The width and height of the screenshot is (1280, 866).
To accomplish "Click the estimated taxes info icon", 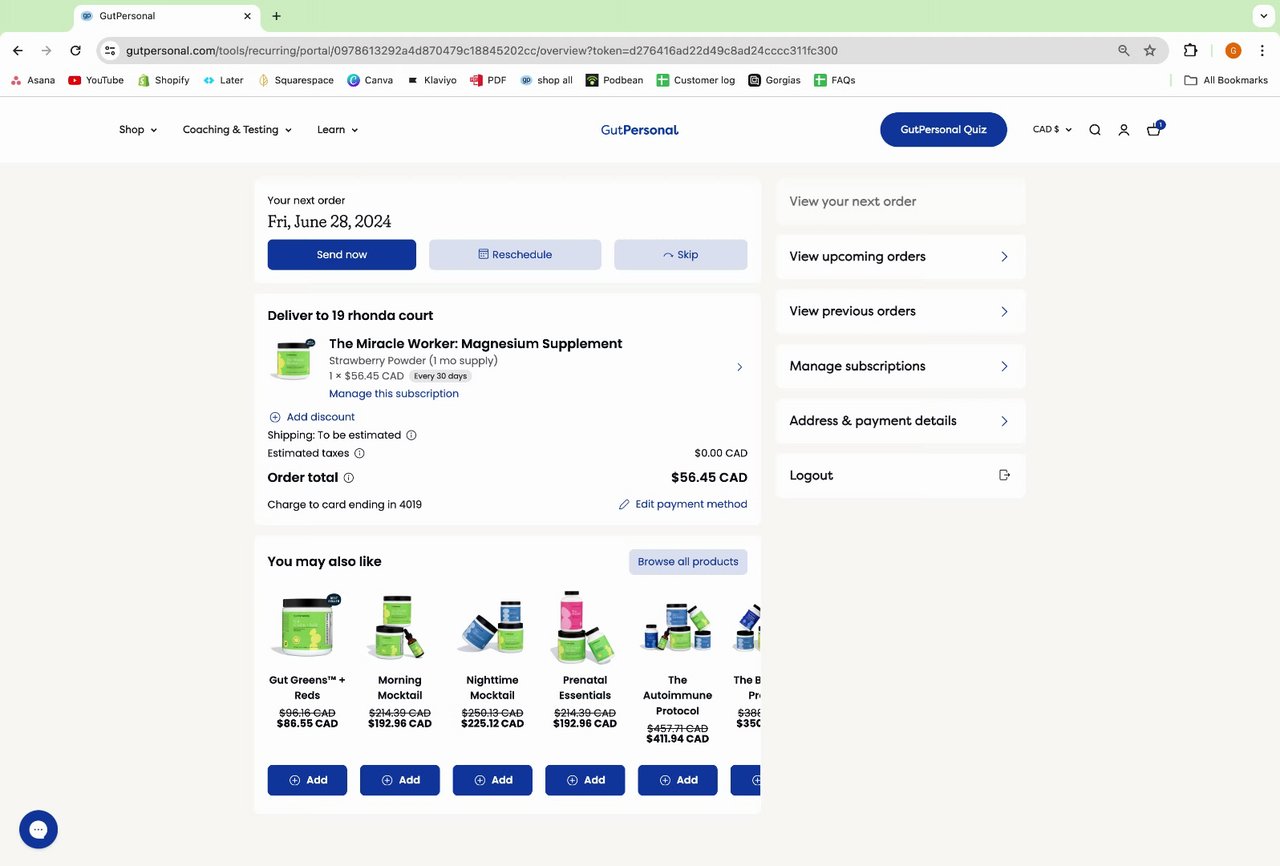I will (360, 453).
